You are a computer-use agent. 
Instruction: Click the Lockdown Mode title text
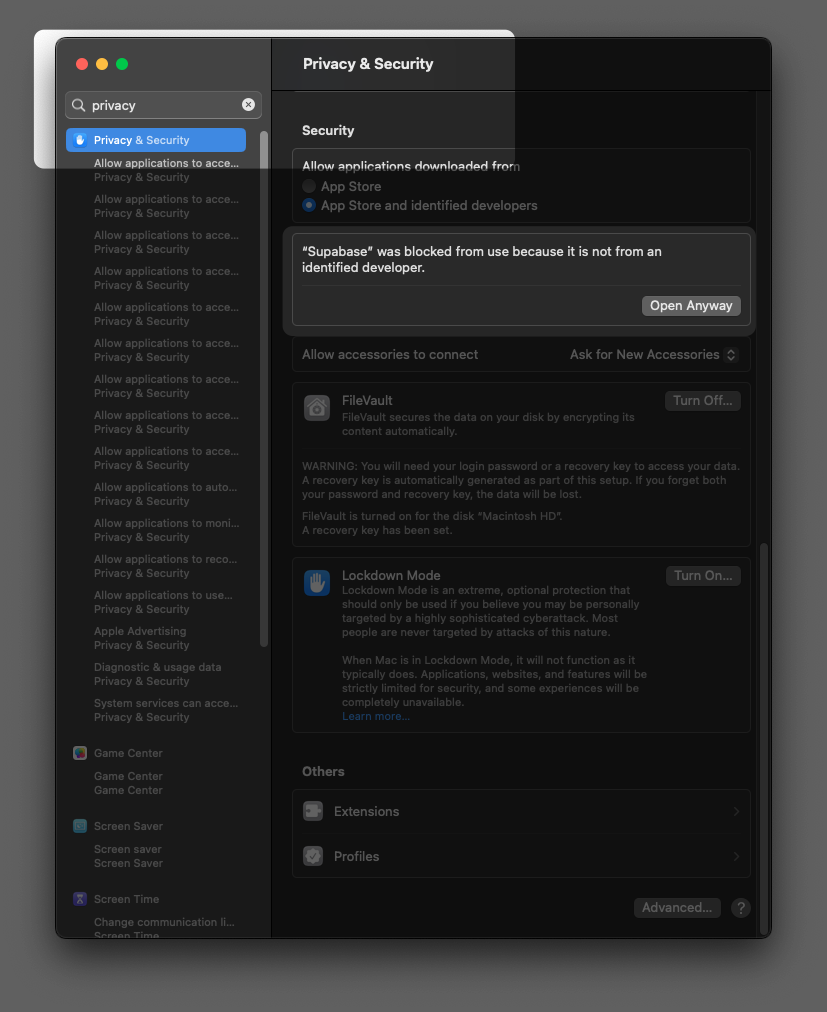coord(391,575)
